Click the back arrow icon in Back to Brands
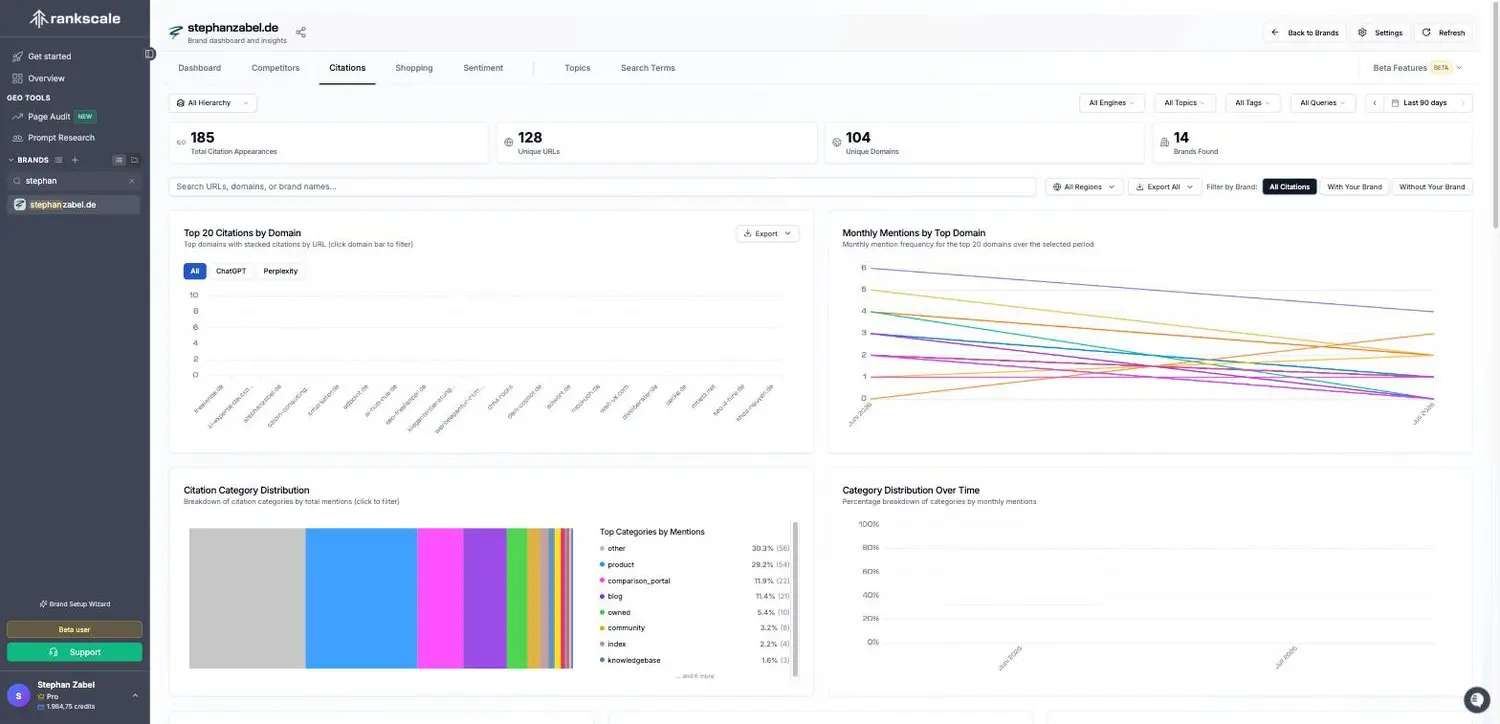This screenshot has width=1500, height=724. pyautogui.click(x=1275, y=33)
